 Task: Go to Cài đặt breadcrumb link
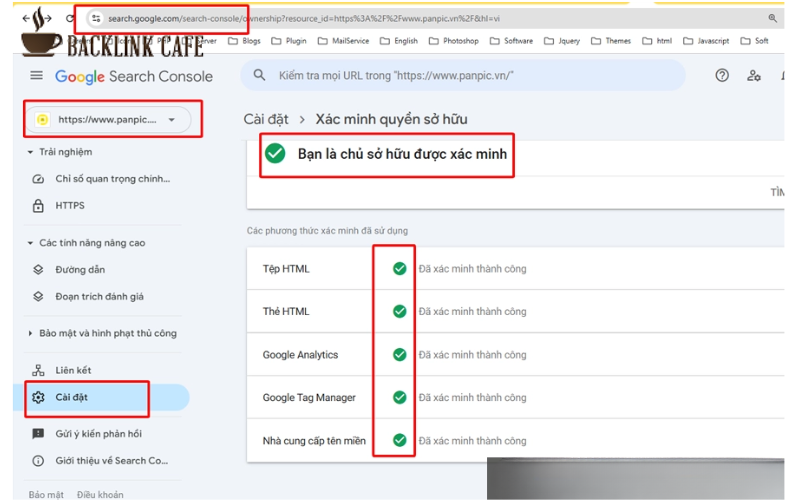tap(266, 119)
